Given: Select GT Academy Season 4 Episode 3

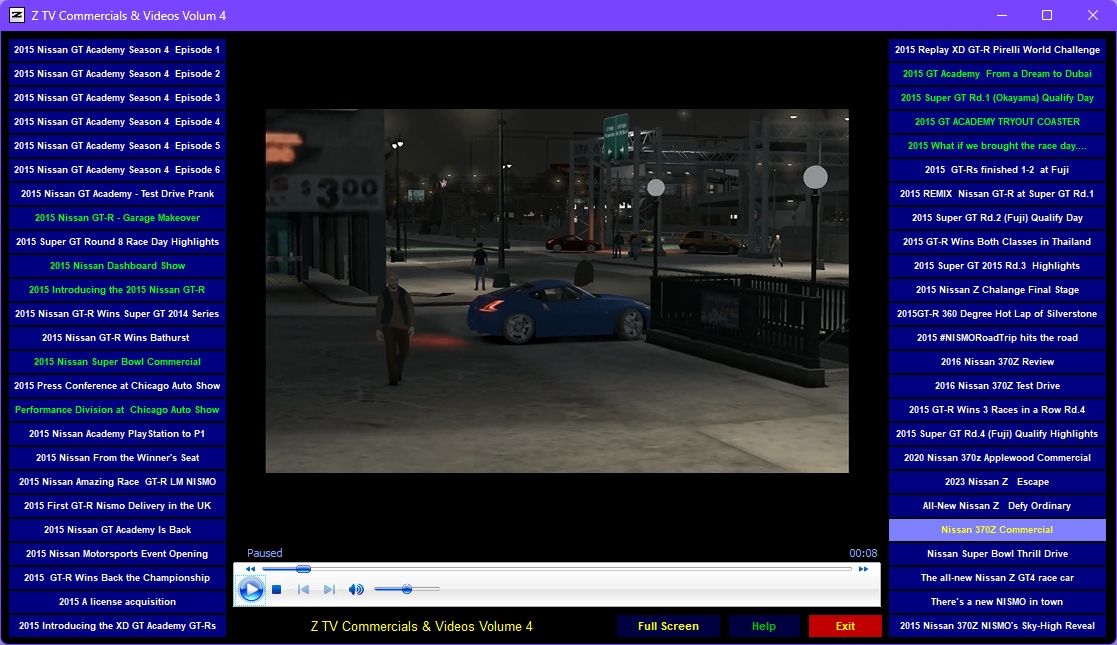Looking at the screenshot, I should point(118,98).
